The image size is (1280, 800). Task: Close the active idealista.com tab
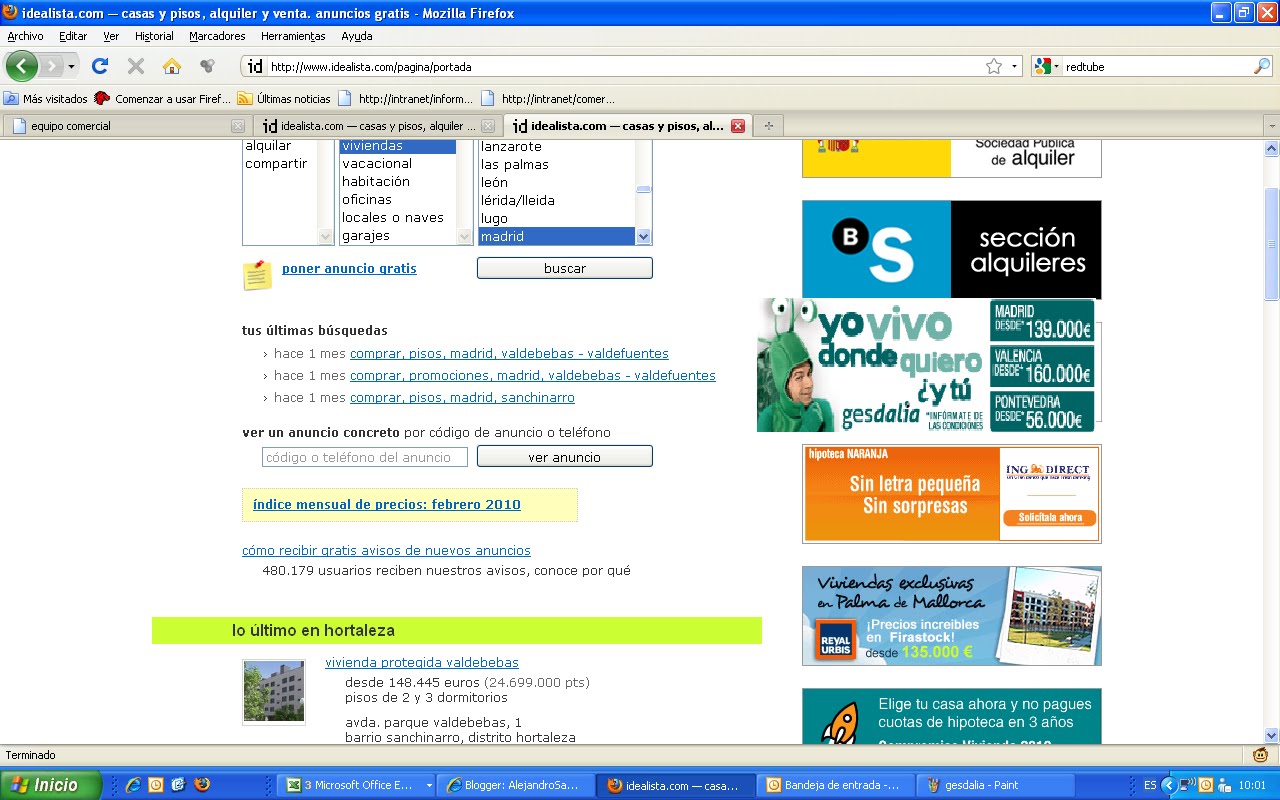[x=738, y=126]
